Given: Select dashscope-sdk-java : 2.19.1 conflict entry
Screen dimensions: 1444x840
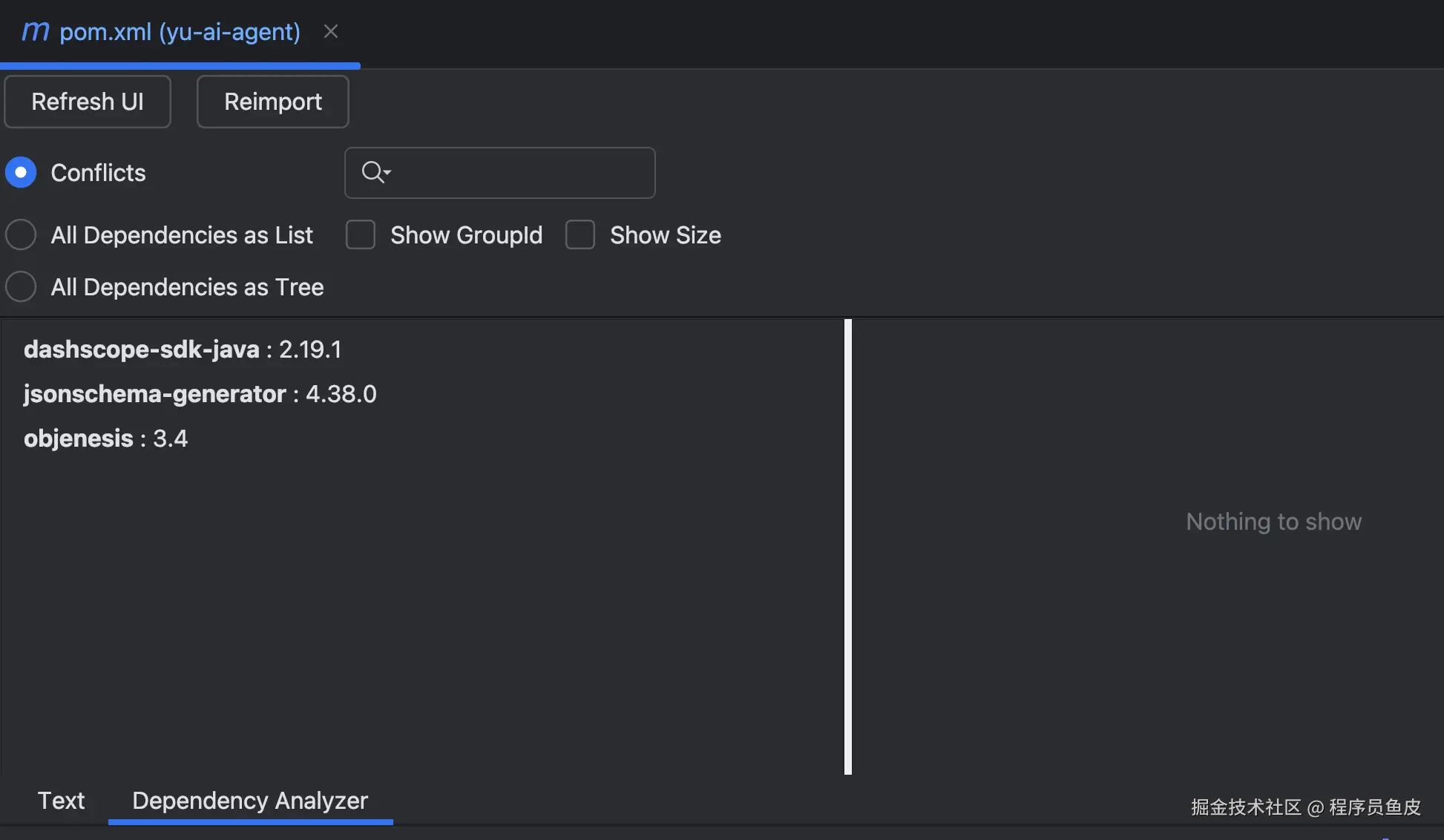Looking at the screenshot, I should coord(183,350).
